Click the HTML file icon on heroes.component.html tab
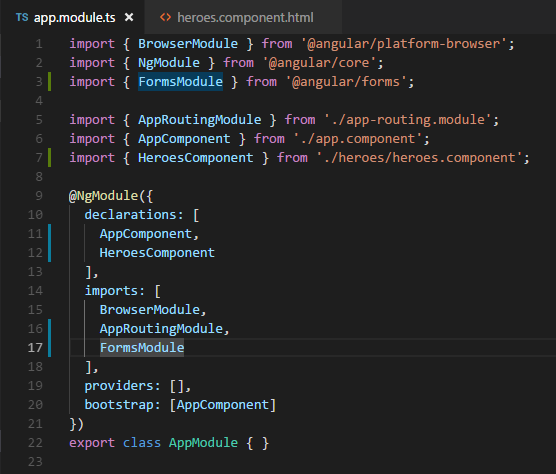This screenshot has width=556, height=474. pyautogui.click(x=165, y=17)
